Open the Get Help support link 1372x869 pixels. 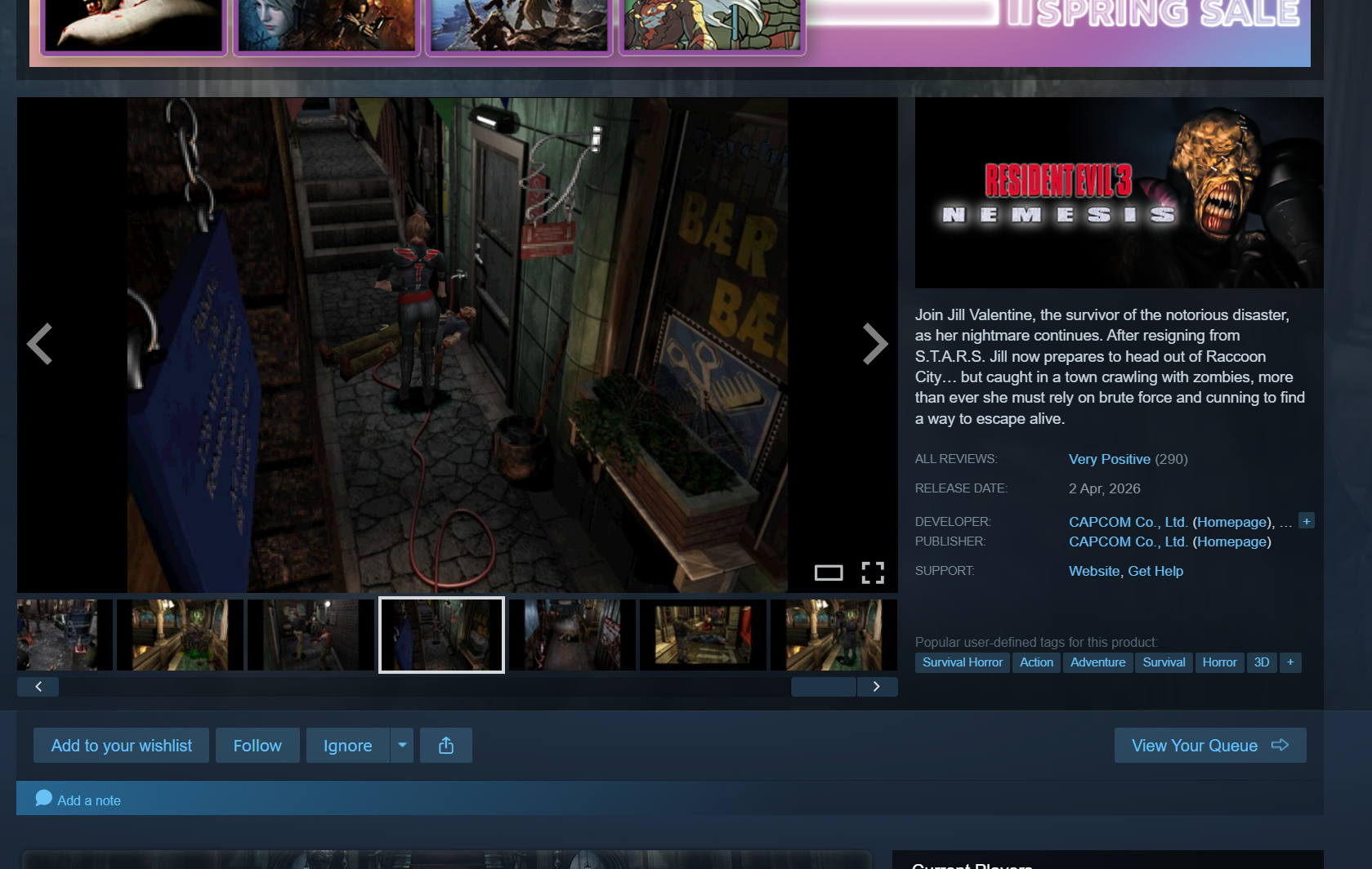pos(1155,571)
